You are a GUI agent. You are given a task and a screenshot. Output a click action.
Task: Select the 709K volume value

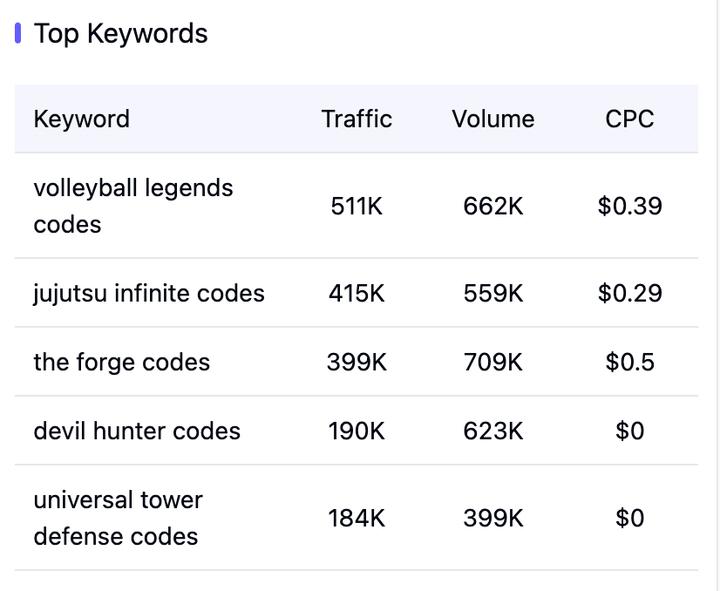(x=493, y=362)
